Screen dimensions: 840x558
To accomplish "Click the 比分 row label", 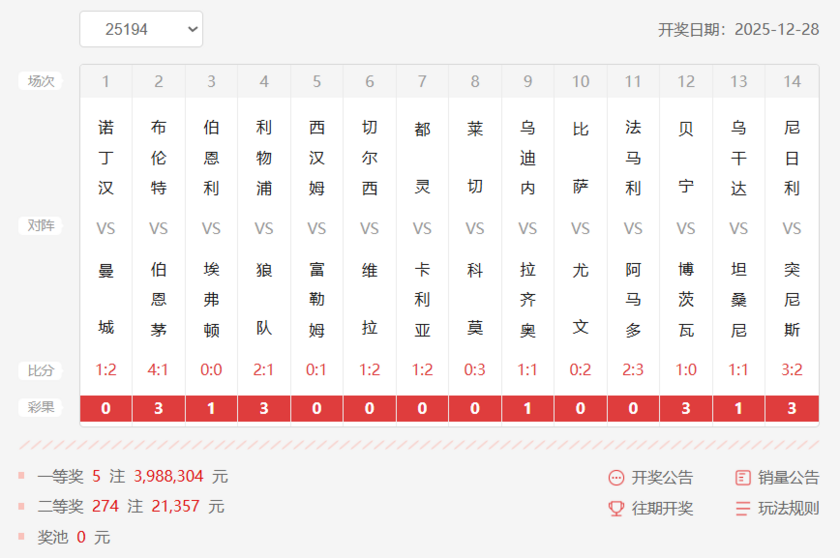I will (x=41, y=371).
